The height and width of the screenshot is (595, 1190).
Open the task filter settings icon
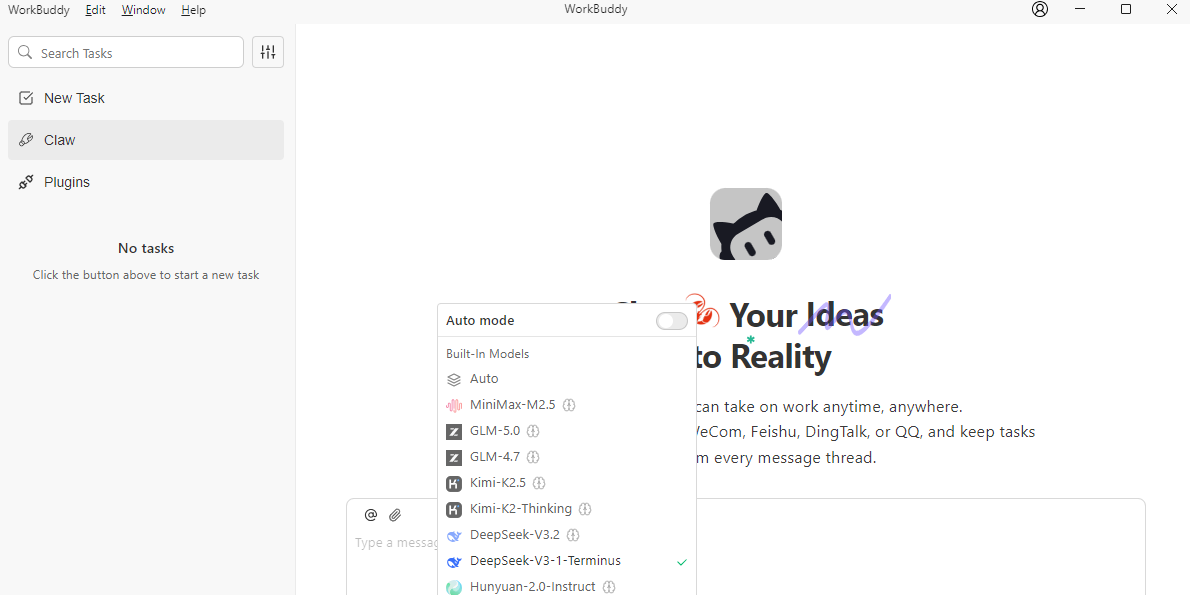pos(268,52)
